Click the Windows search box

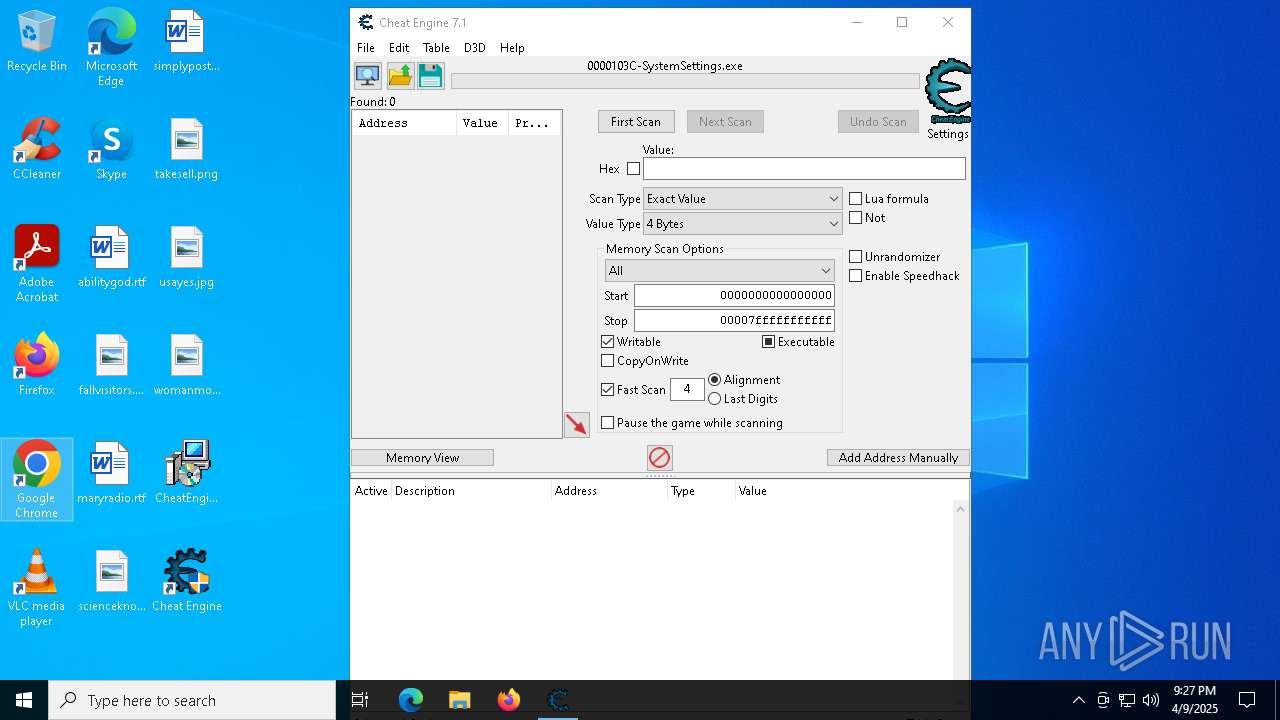pos(192,700)
